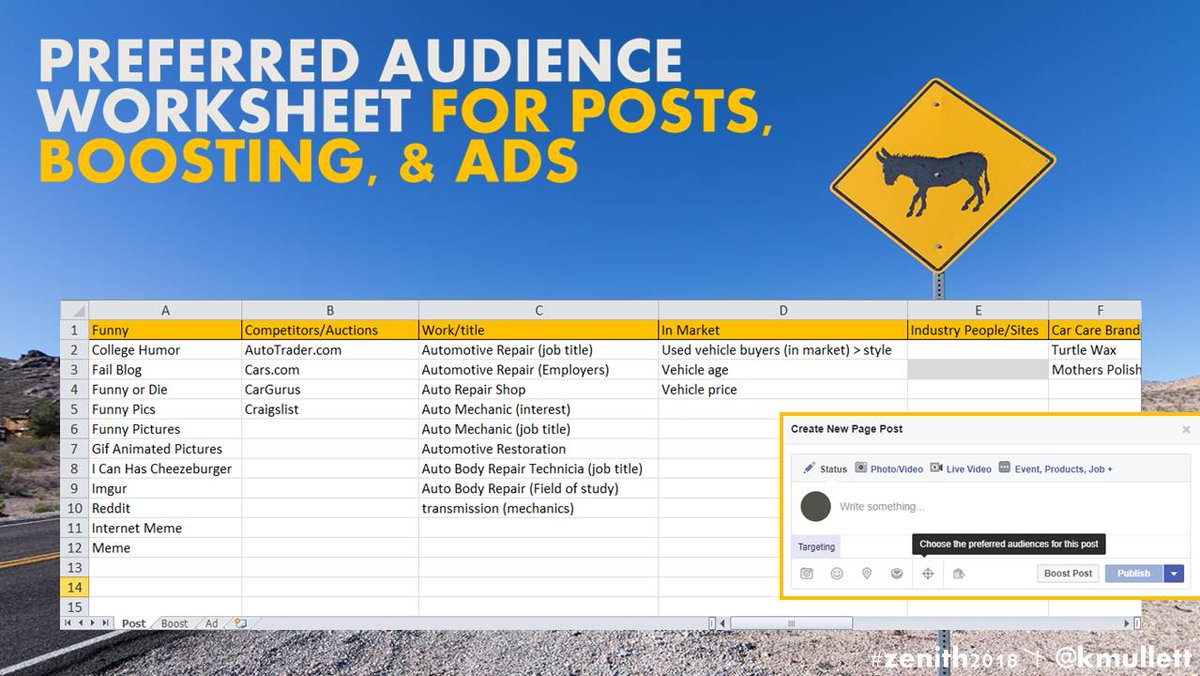Screen dimensions: 1200x676
Task: Select column D header
Action: [x=783, y=310]
